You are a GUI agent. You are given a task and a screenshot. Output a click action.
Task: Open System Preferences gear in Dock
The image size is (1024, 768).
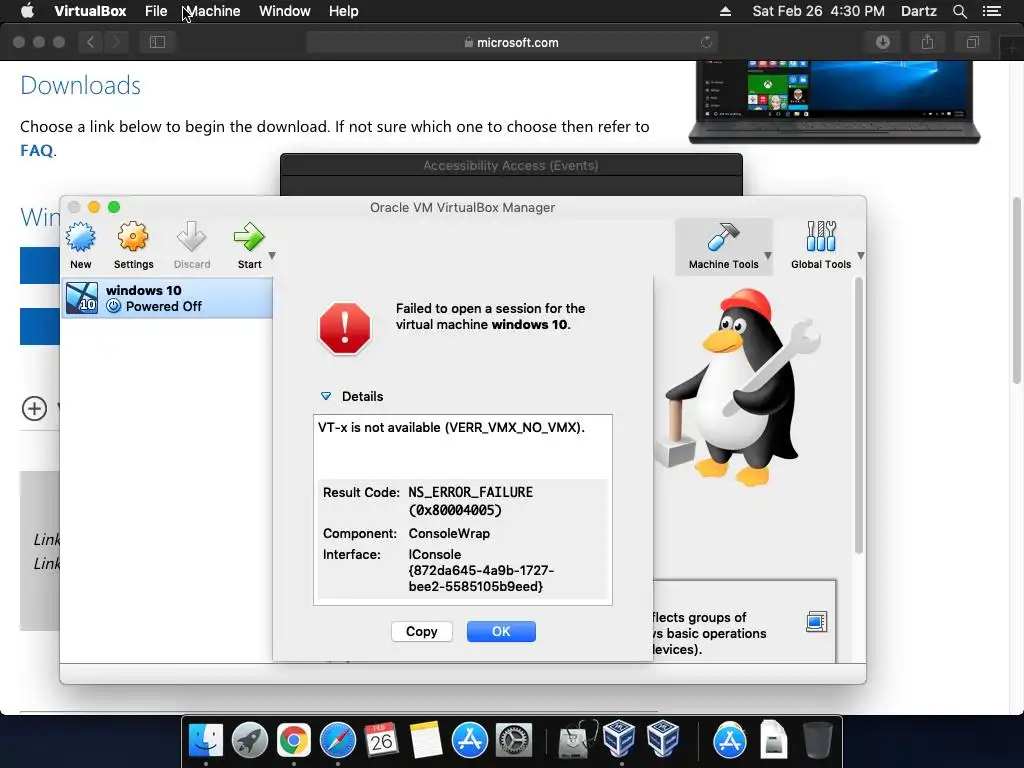pyautogui.click(x=514, y=741)
